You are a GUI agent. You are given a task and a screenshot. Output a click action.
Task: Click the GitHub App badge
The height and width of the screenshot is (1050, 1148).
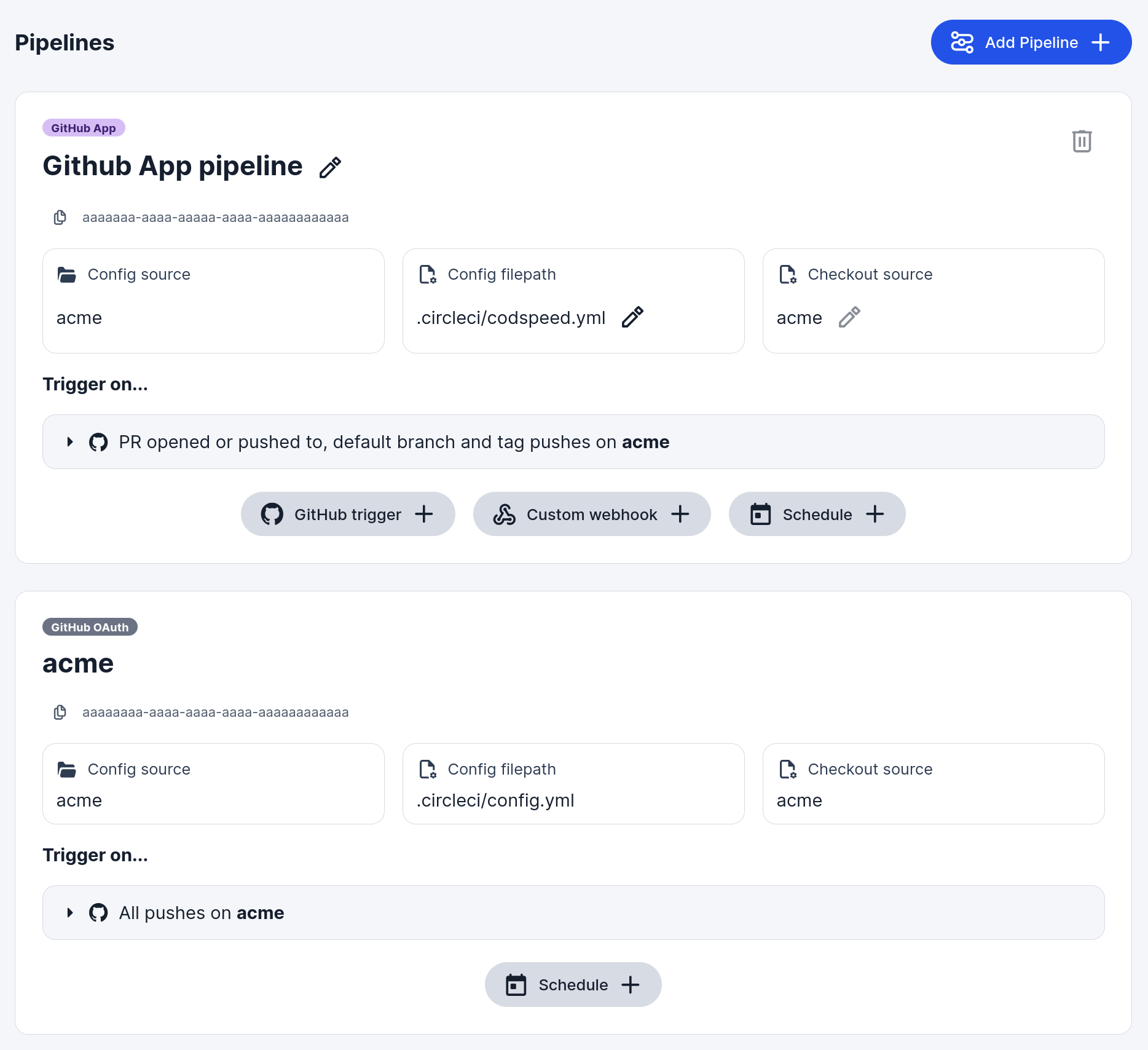coord(84,128)
